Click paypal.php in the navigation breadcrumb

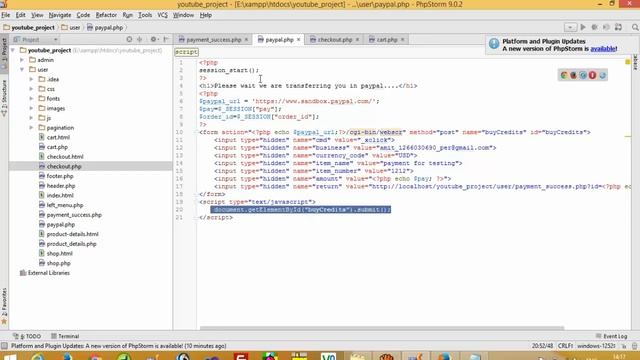click(x=105, y=28)
